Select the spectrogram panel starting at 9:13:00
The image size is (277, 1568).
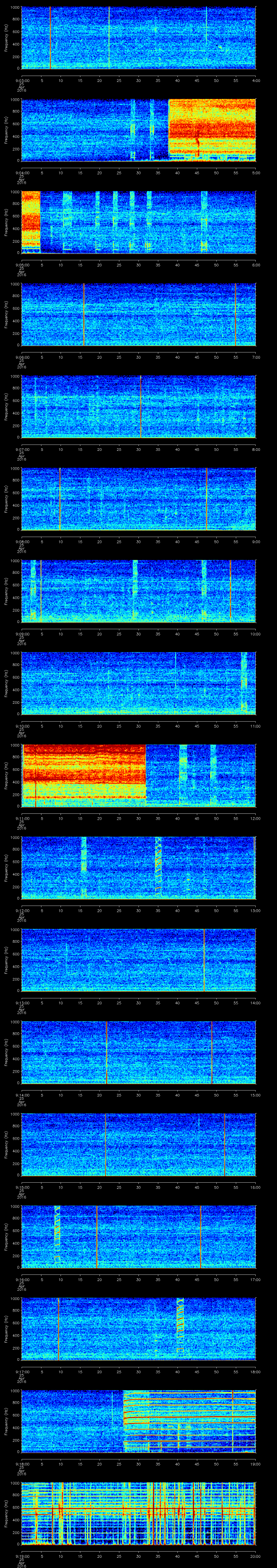pos(138,960)
